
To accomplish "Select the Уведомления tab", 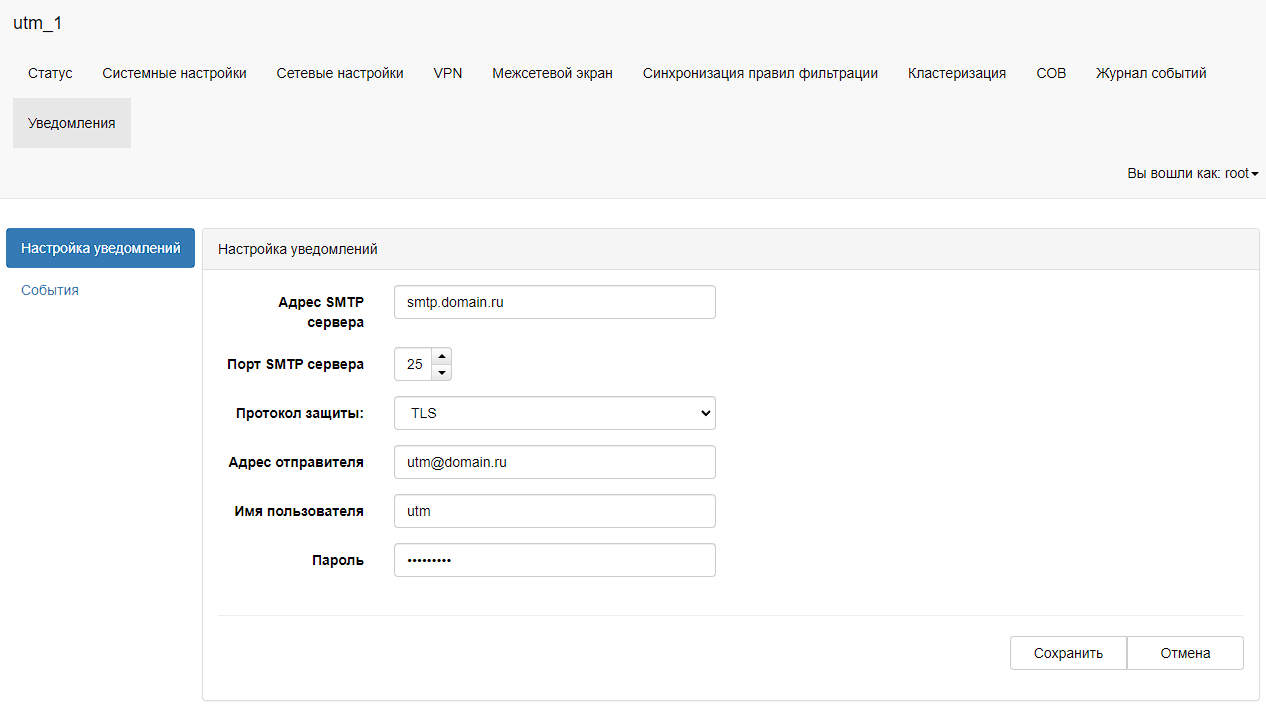I will 72,123.
